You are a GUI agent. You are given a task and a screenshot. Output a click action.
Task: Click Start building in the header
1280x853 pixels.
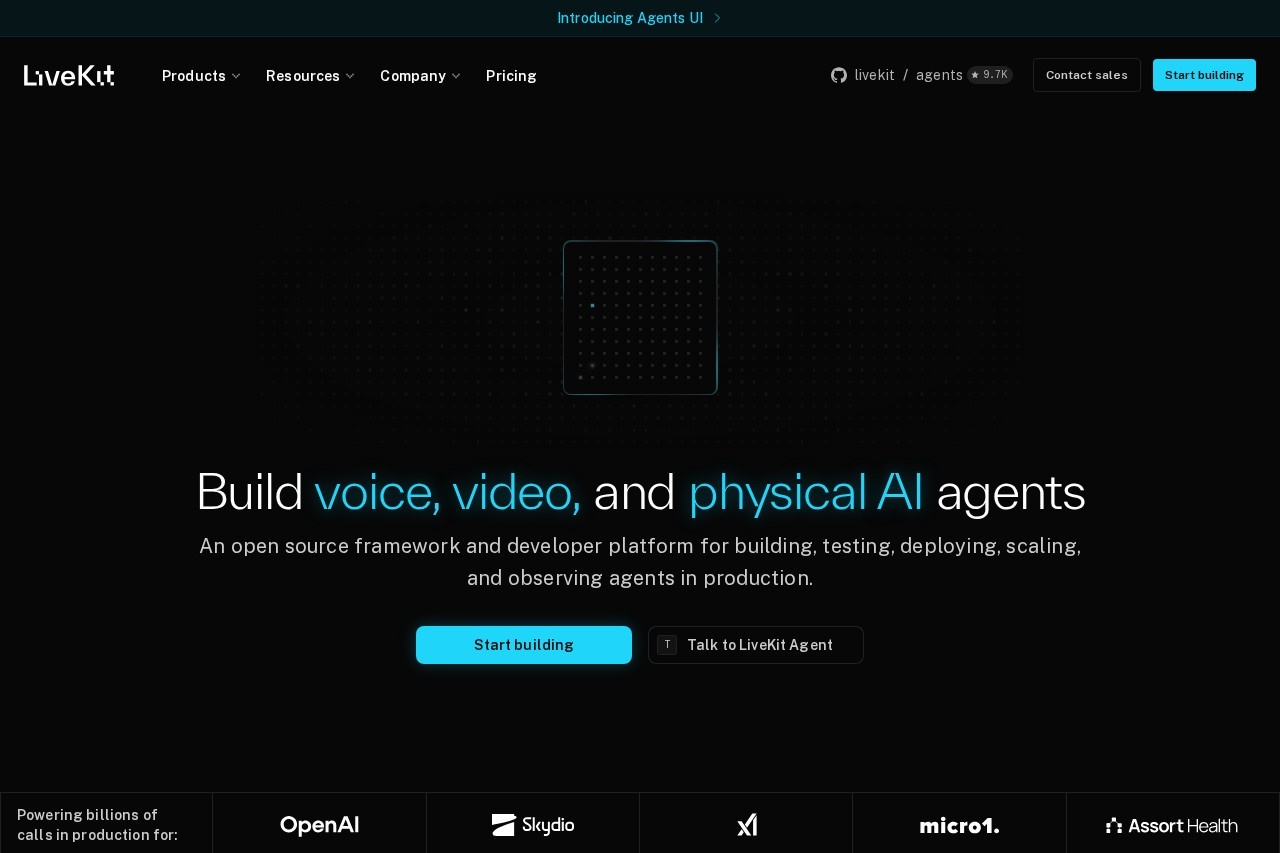click(1204, 75)
